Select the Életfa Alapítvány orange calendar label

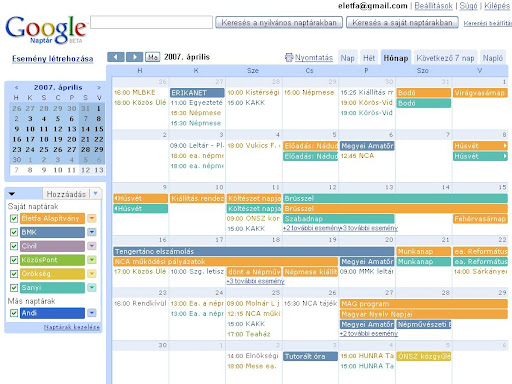pos(52,218)
